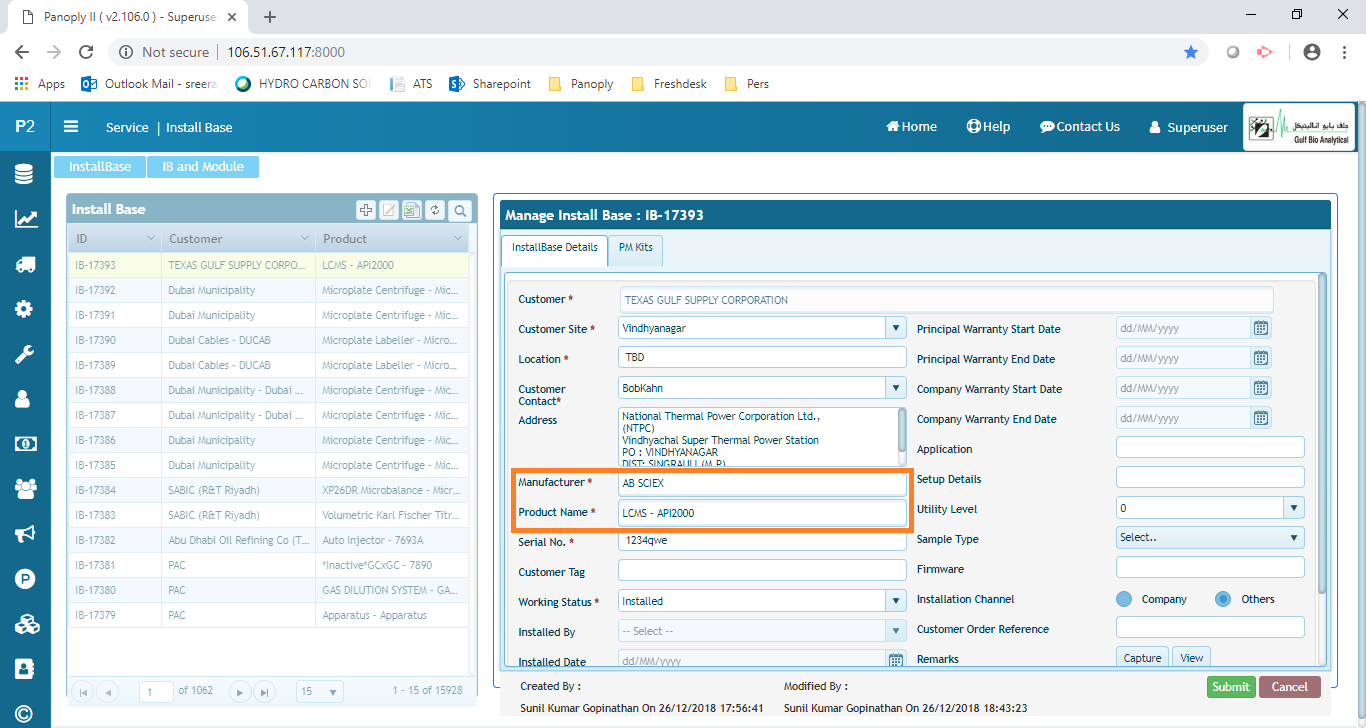Image resolution: width=1366 pixels, height=728 pixels.
Task: Open the Superuser account menu
Action: pos(1188,127)
